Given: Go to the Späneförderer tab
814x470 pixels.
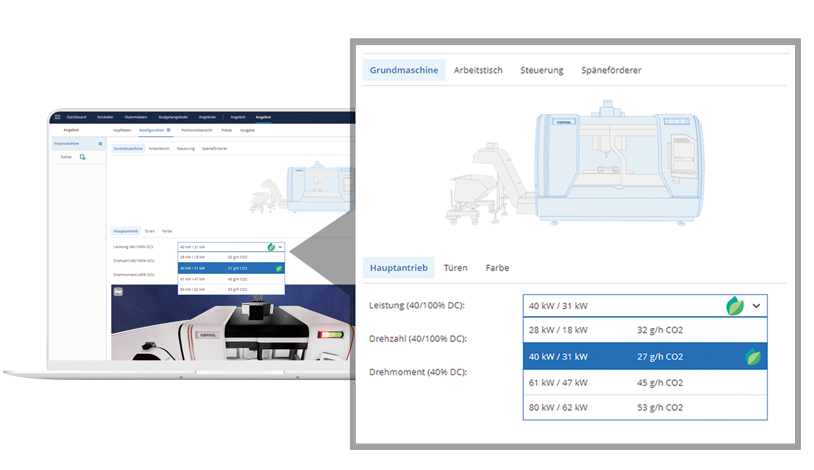Looking at the screenshot, I should coord(611,70).
